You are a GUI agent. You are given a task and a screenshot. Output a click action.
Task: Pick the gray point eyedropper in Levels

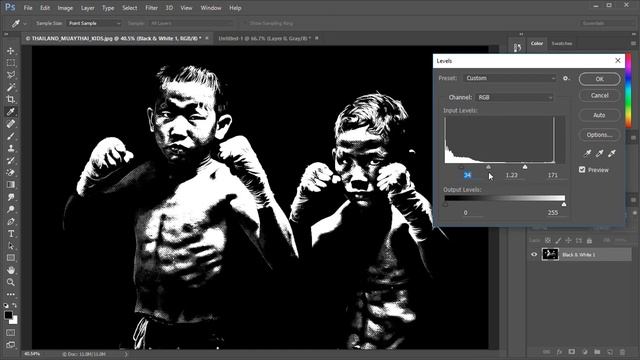tap(600, 153)
